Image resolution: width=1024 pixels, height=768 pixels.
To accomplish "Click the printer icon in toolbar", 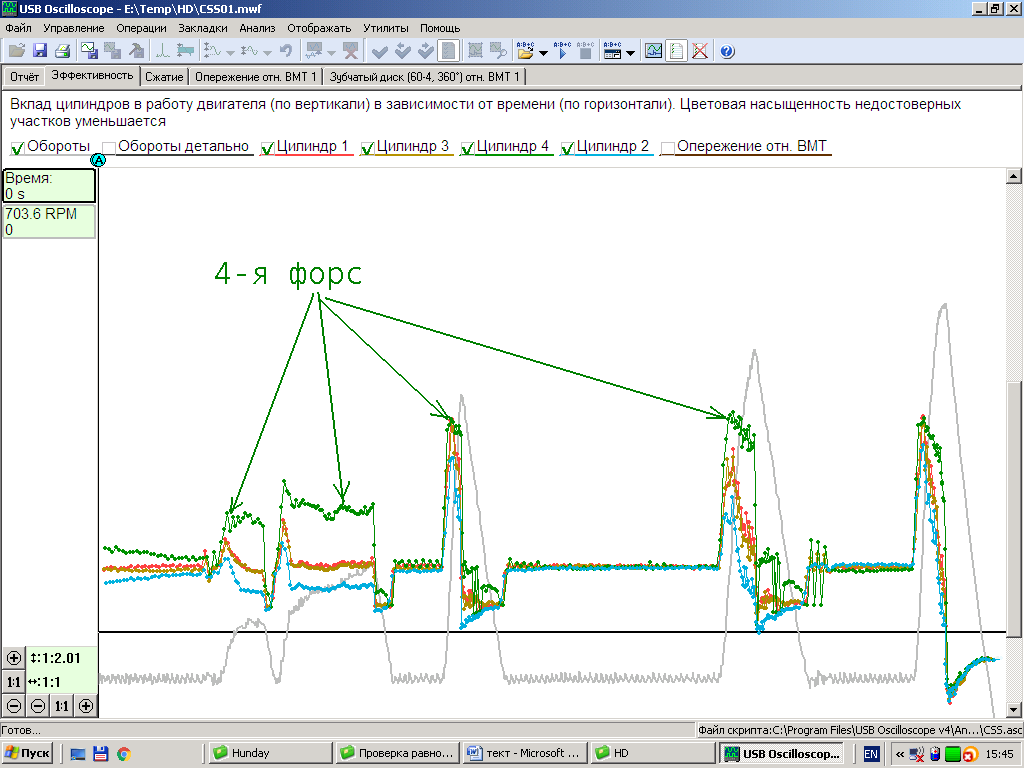I will click(x=62, y=50).
